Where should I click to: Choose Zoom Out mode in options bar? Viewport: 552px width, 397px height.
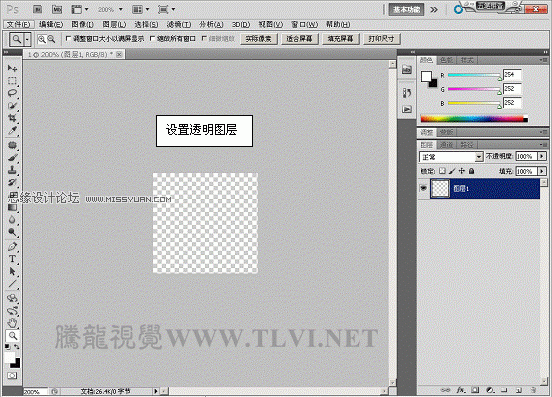[x=51, y=39]
